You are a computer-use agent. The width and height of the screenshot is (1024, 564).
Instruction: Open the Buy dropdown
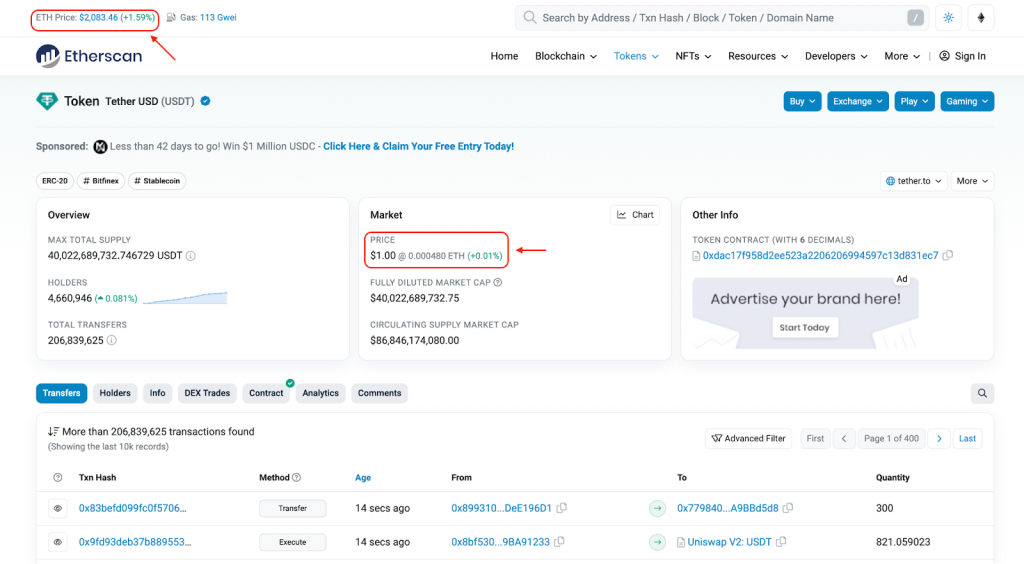(x=802, y=101)
